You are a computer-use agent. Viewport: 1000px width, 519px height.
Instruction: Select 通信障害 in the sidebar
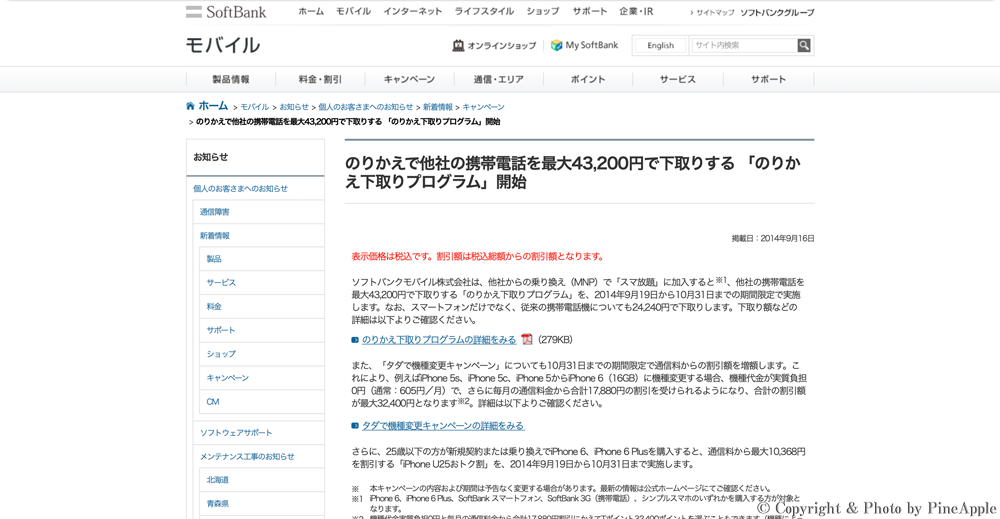[214, 212]
